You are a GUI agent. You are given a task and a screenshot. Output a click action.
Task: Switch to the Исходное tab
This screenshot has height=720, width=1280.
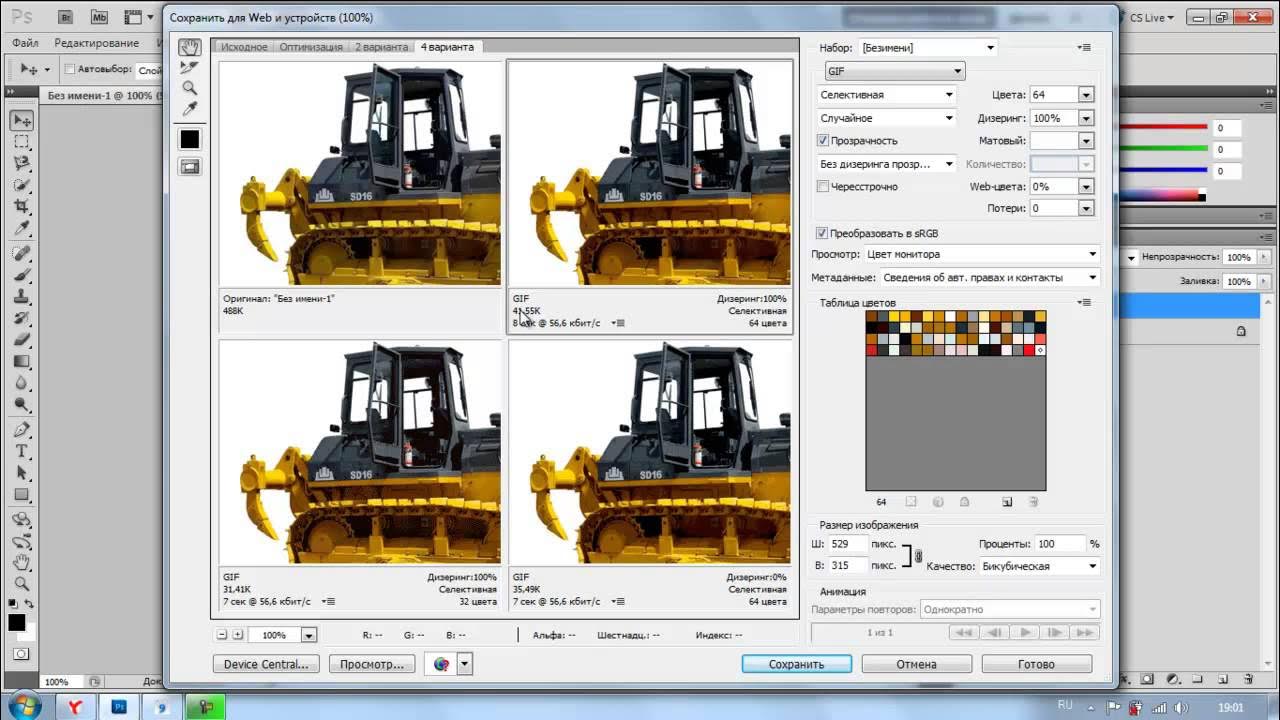point(244,47)
